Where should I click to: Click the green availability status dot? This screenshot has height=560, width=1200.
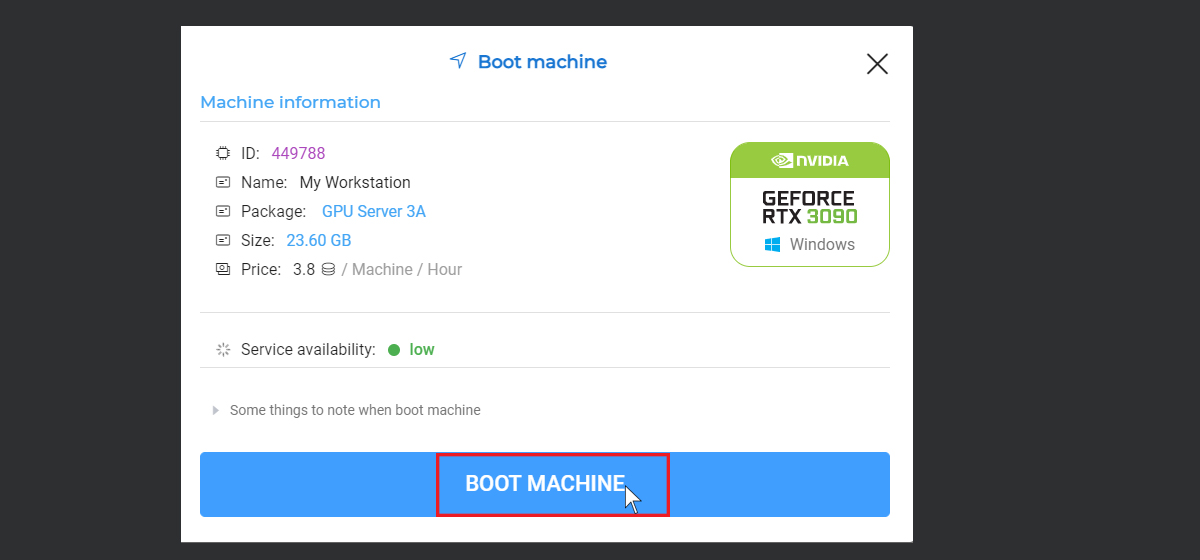click(x=394, y=350)
